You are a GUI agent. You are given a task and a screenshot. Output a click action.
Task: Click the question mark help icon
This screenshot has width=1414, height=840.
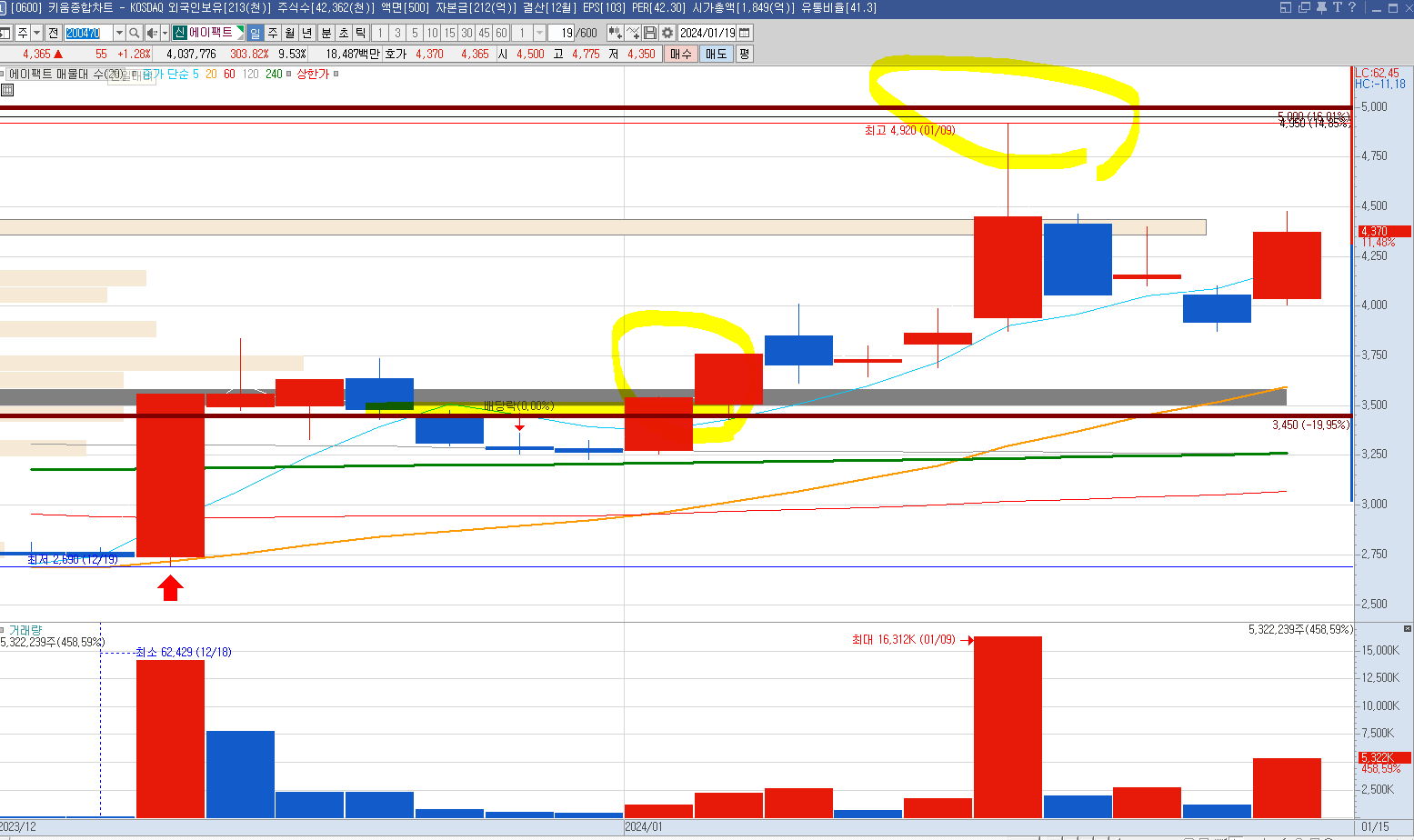1352,7
